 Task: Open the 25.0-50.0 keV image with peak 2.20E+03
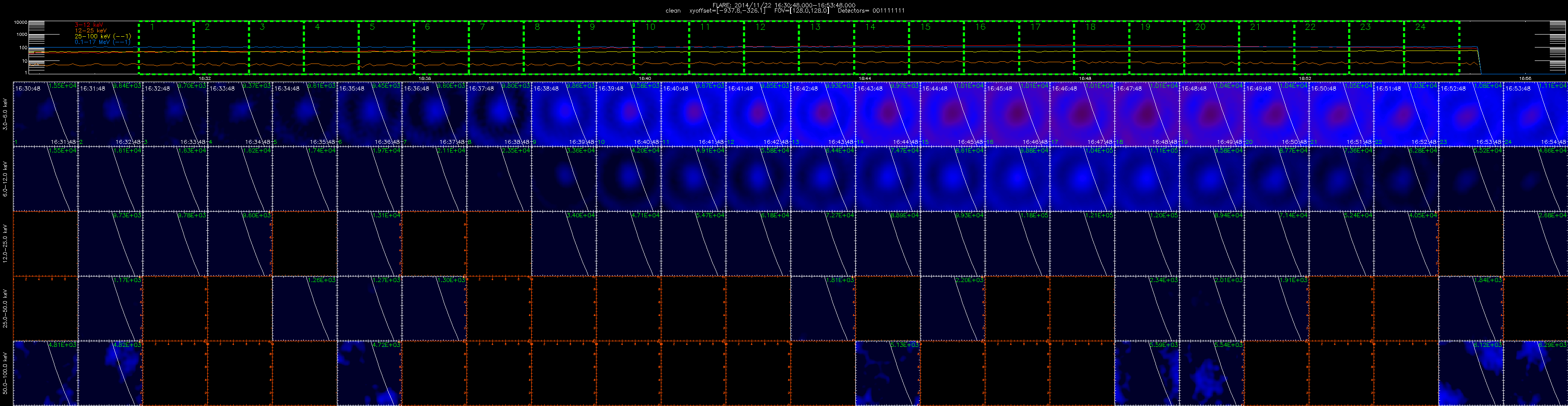952,309
